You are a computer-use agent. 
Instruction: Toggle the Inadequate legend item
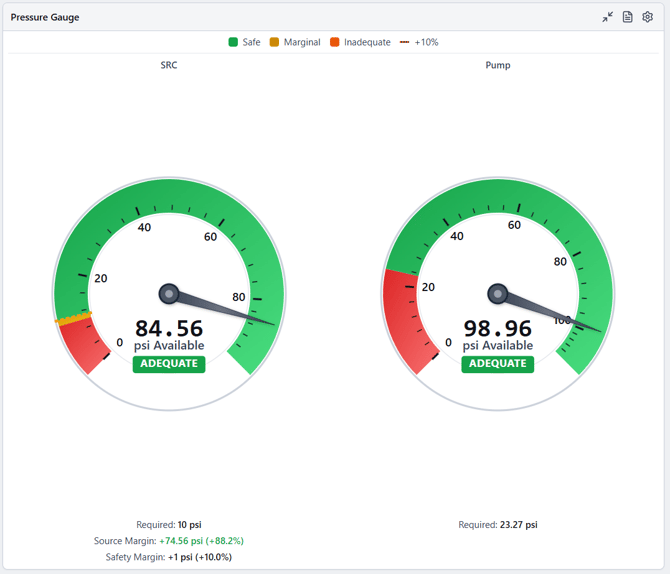(360, 42)
